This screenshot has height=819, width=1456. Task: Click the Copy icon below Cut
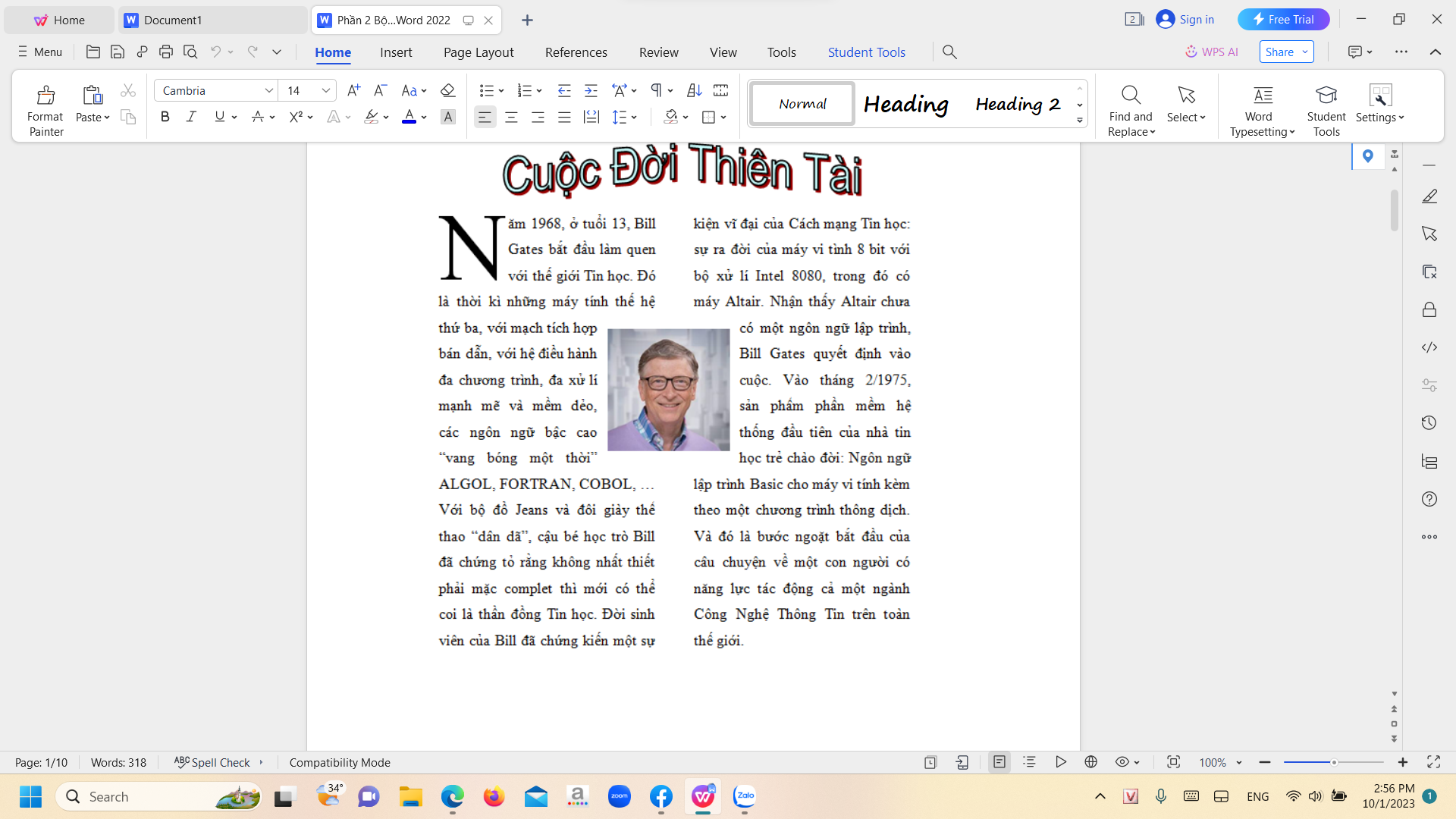point(128,117)
